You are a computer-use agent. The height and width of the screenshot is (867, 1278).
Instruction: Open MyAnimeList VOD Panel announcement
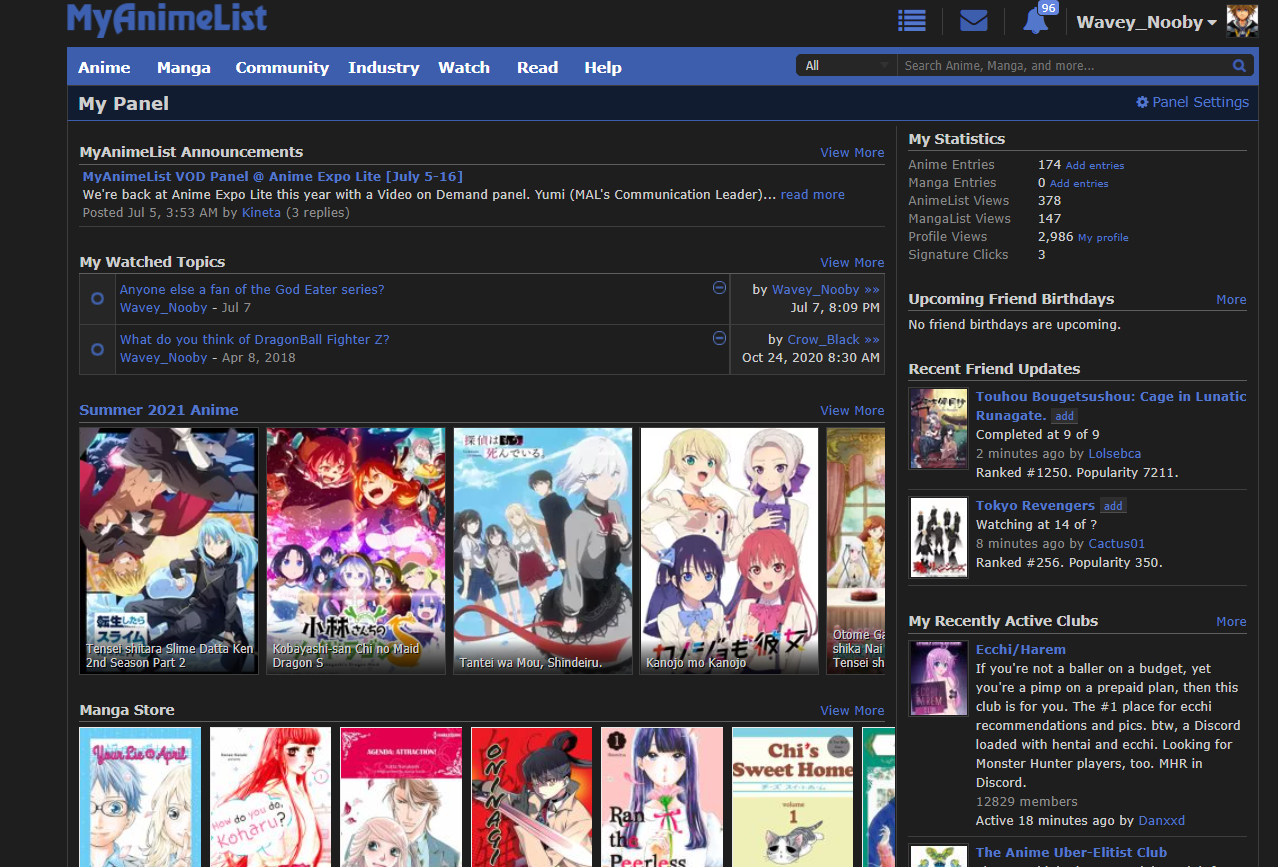(272, 176)
